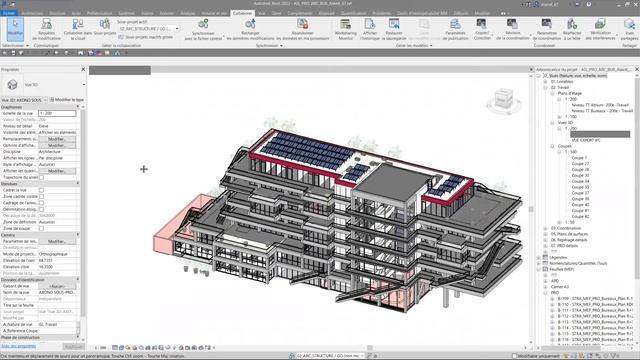Screen dimensions: 640x360
Task: Click the Gabarit de vue Aucun button
Action: (57, 286)
